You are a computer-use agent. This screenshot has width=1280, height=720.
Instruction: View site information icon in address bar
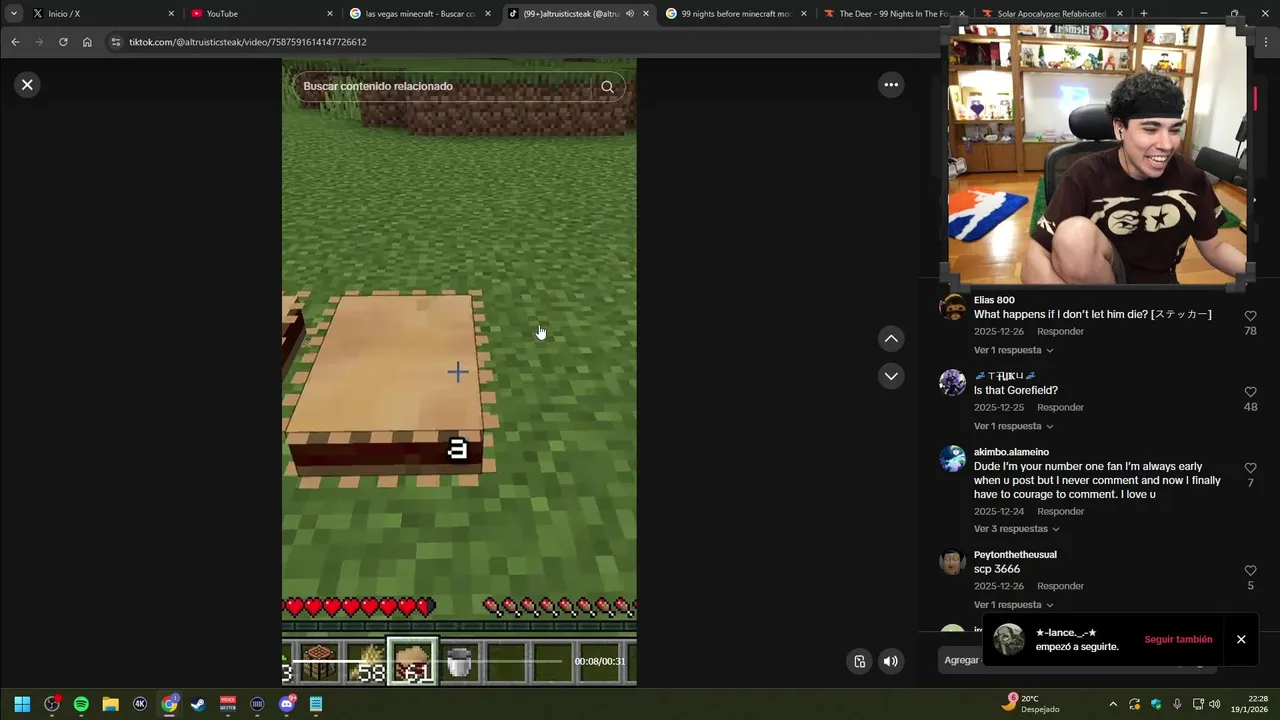[116, 42]
